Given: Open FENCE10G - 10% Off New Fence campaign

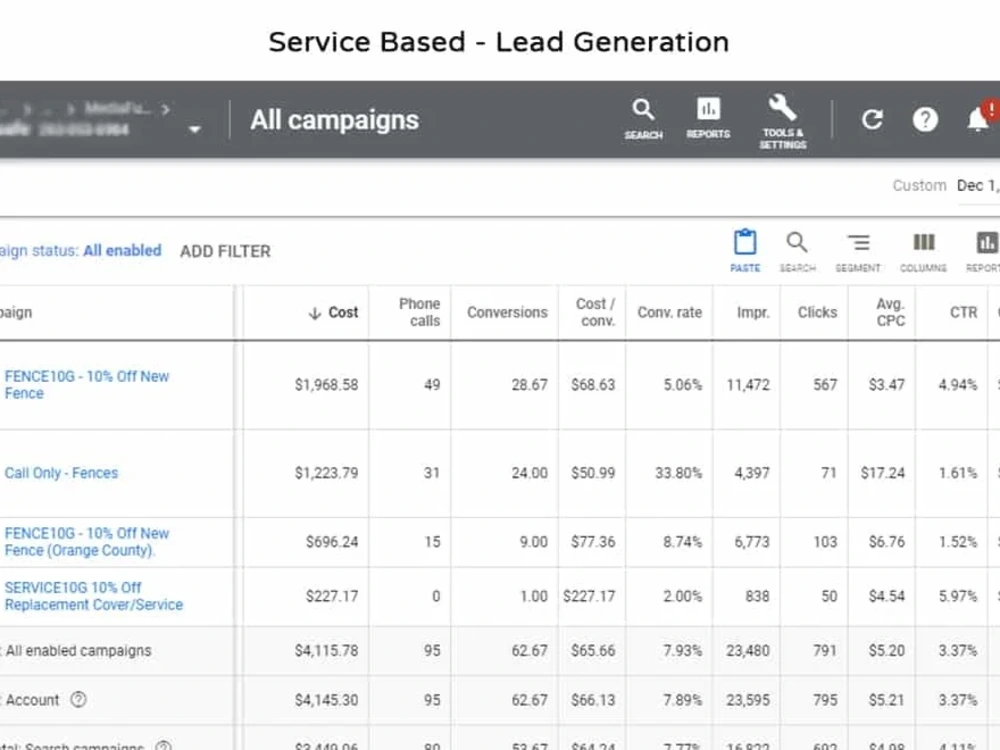Looking at the screenshot, I should pyautogui.click(x=87, y=385).
